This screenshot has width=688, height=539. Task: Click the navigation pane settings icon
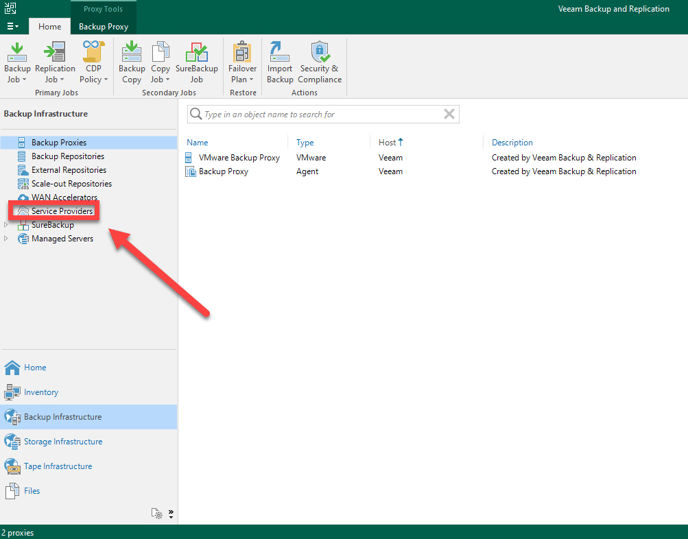[x=157, y=513]
